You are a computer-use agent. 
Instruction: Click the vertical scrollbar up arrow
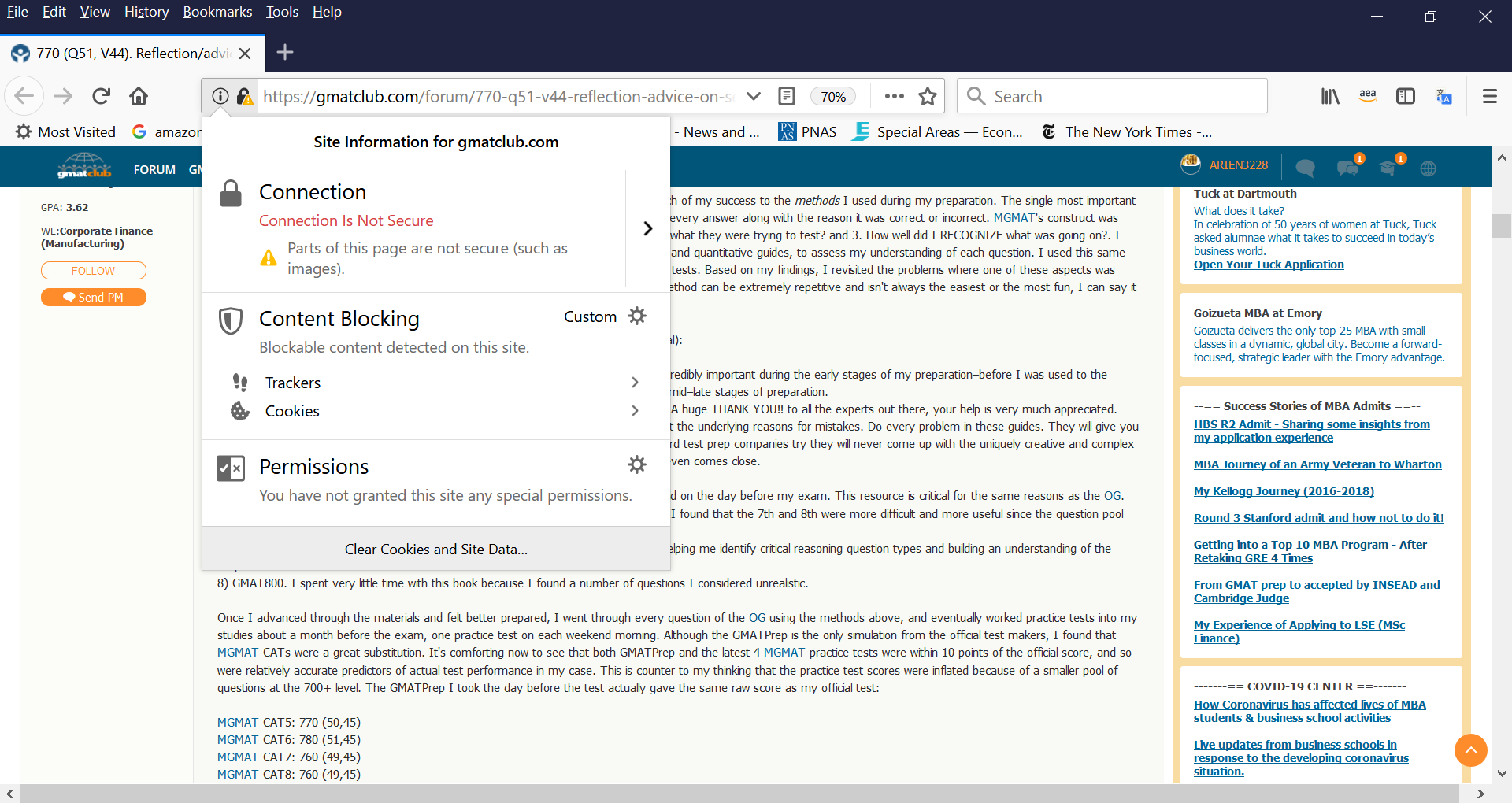(x=1502, y=157)
